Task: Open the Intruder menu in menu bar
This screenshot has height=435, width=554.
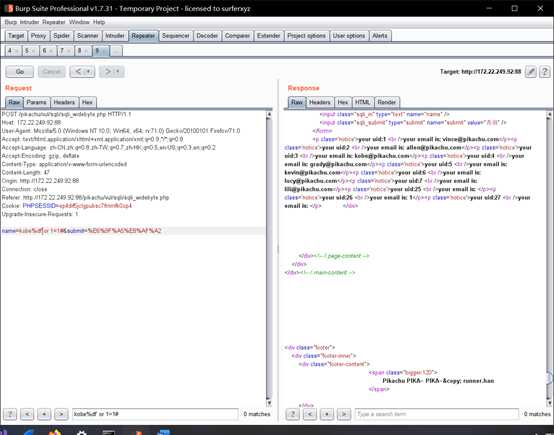Action: (x=30, y=22)
